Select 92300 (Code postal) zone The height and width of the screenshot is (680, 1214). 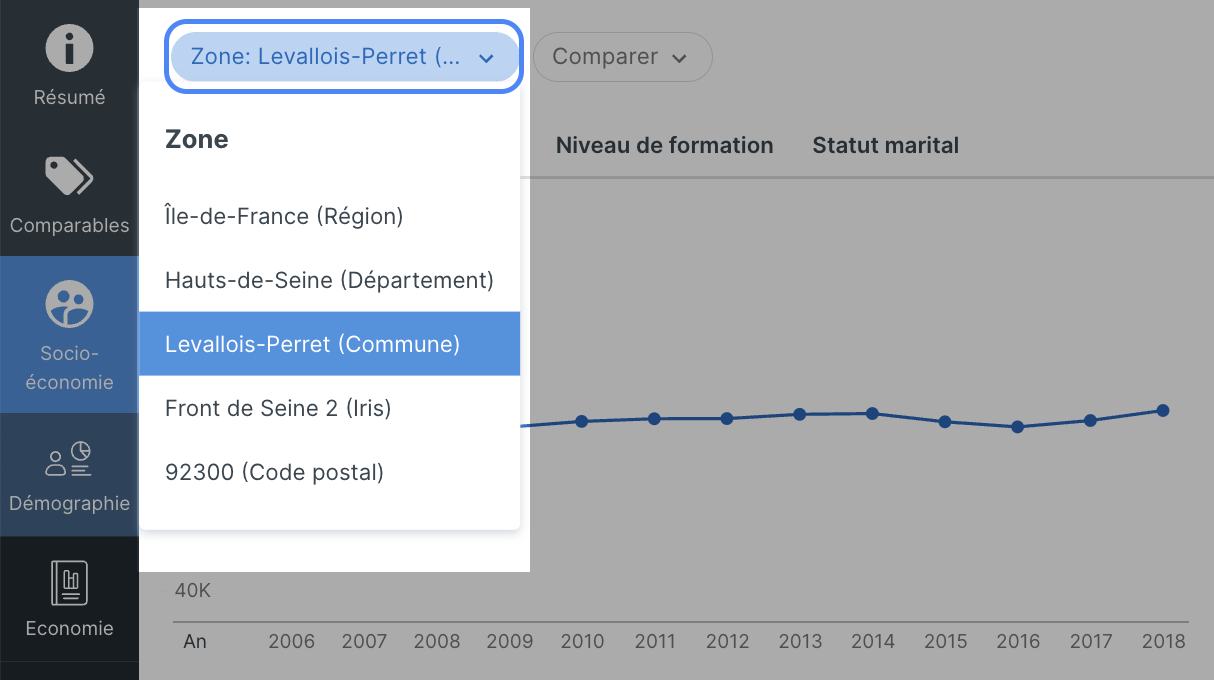tap(274, 472)
